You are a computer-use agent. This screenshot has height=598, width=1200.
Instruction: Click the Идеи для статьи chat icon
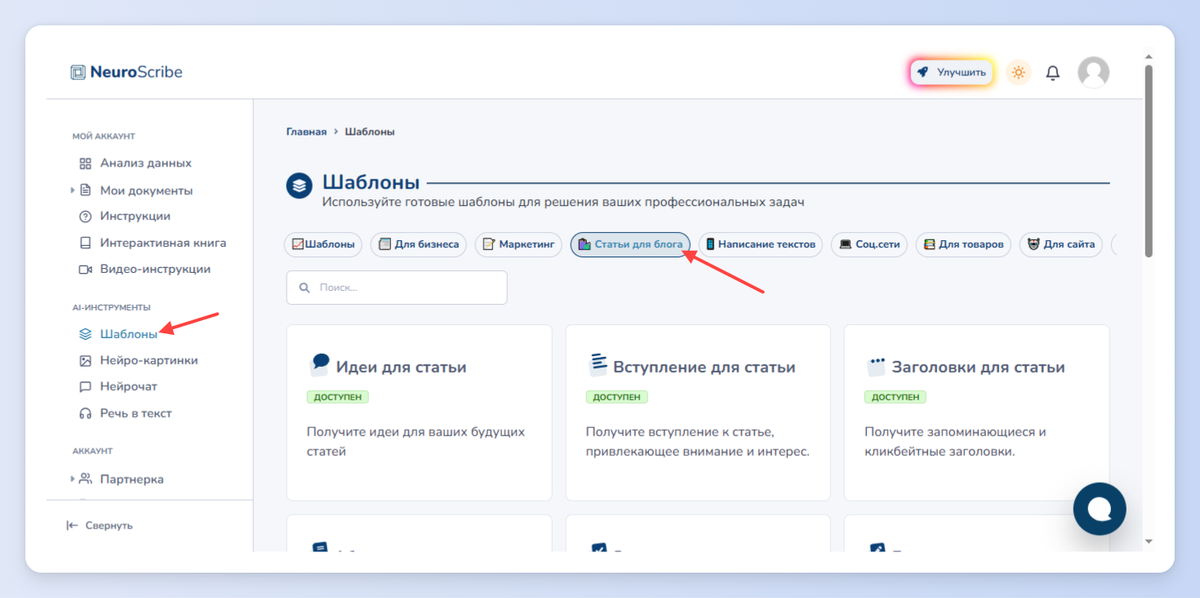[319, 364]
